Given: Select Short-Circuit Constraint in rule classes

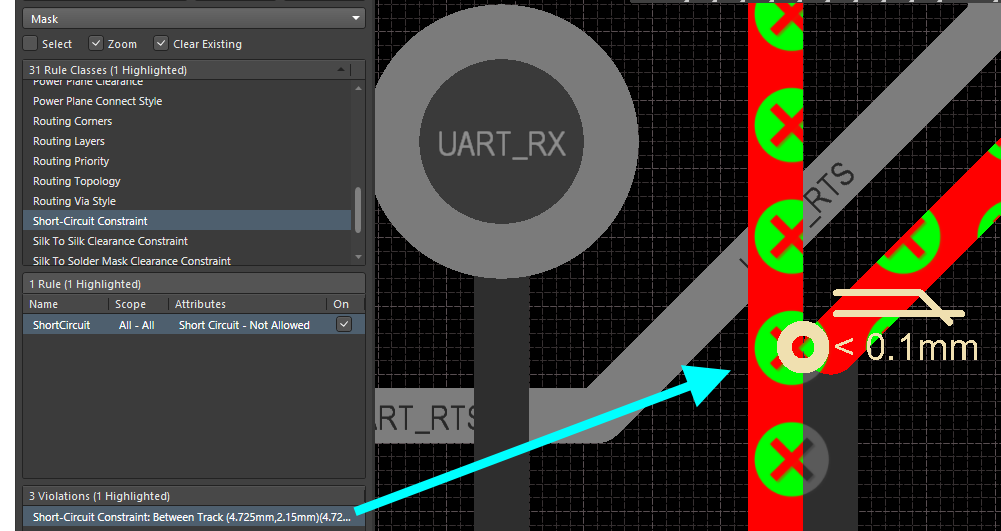Looking at the screenshot, I should click(x=90, y=221).
